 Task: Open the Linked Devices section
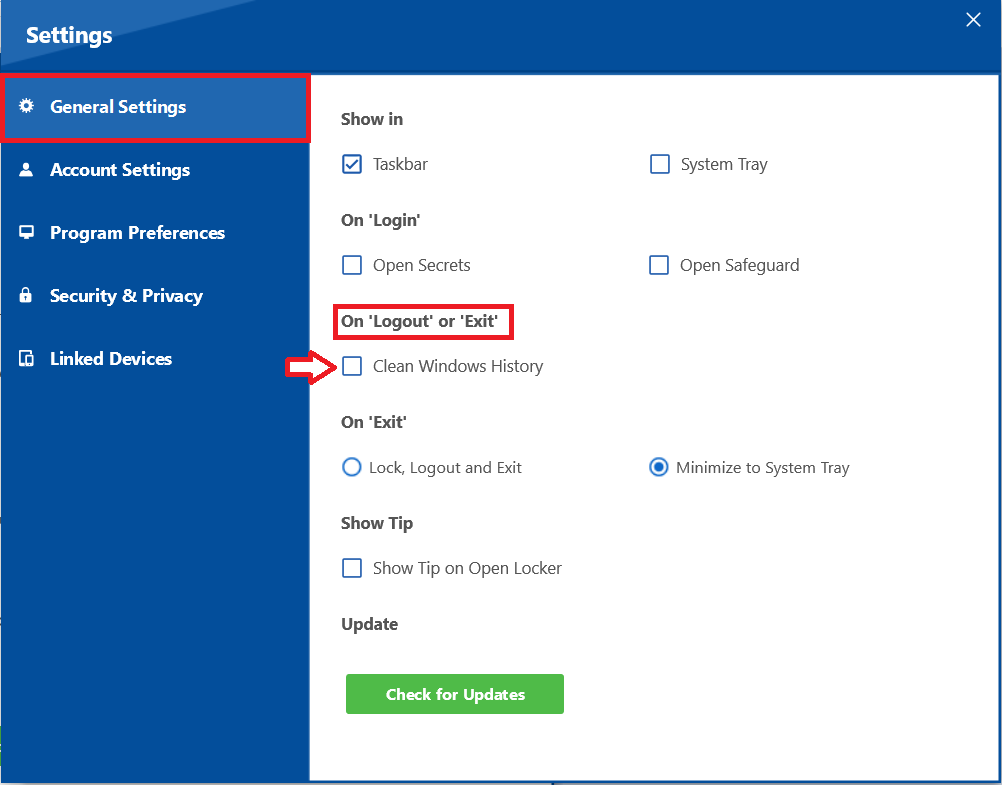155,359
